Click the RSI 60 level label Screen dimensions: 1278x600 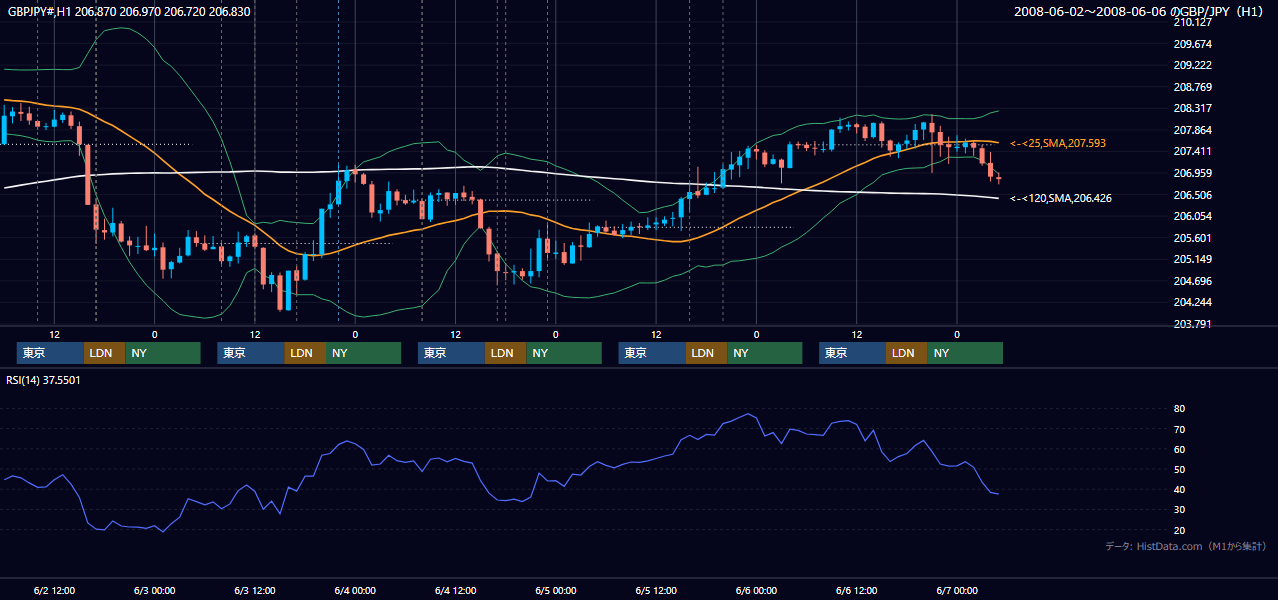tap(1179, 449)
